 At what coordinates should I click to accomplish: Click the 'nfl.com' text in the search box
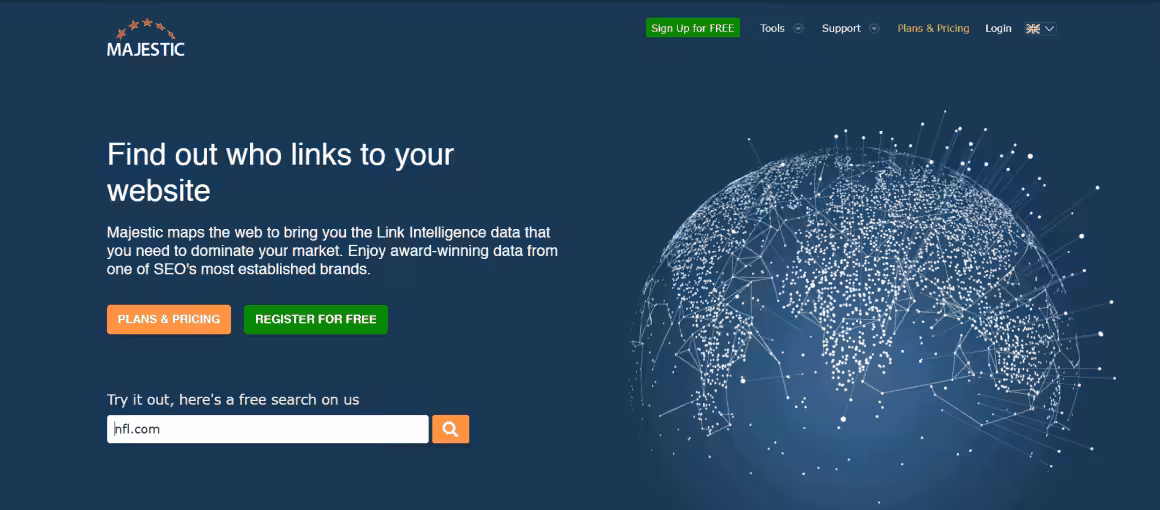(138, 429)
